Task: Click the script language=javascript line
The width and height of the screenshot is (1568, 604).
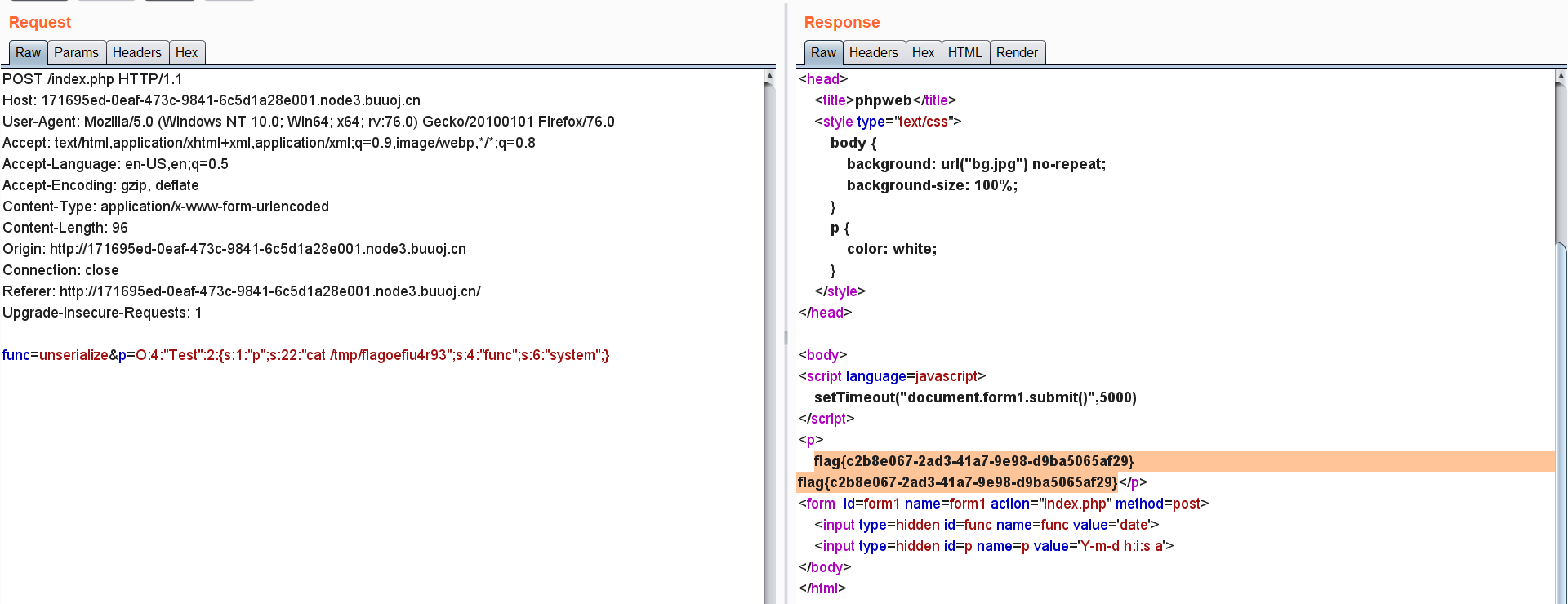Action: point(892,376)
